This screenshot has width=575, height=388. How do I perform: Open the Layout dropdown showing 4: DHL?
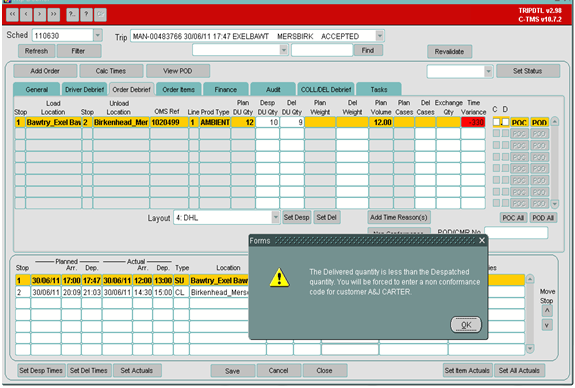[275, 217]
